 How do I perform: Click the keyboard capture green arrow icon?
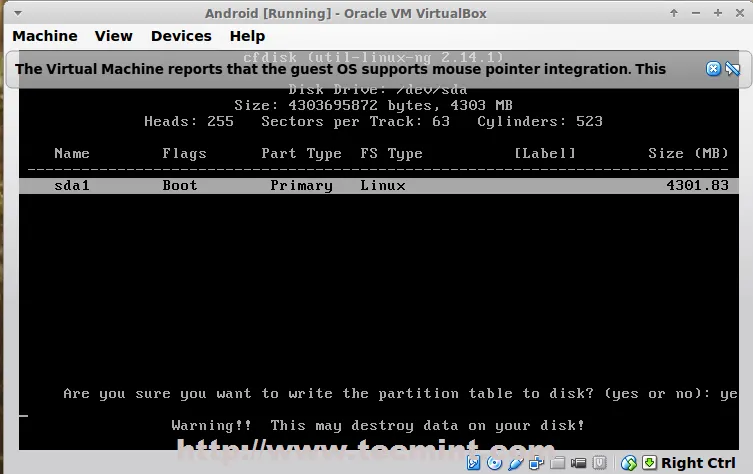(x=649, y=463)
